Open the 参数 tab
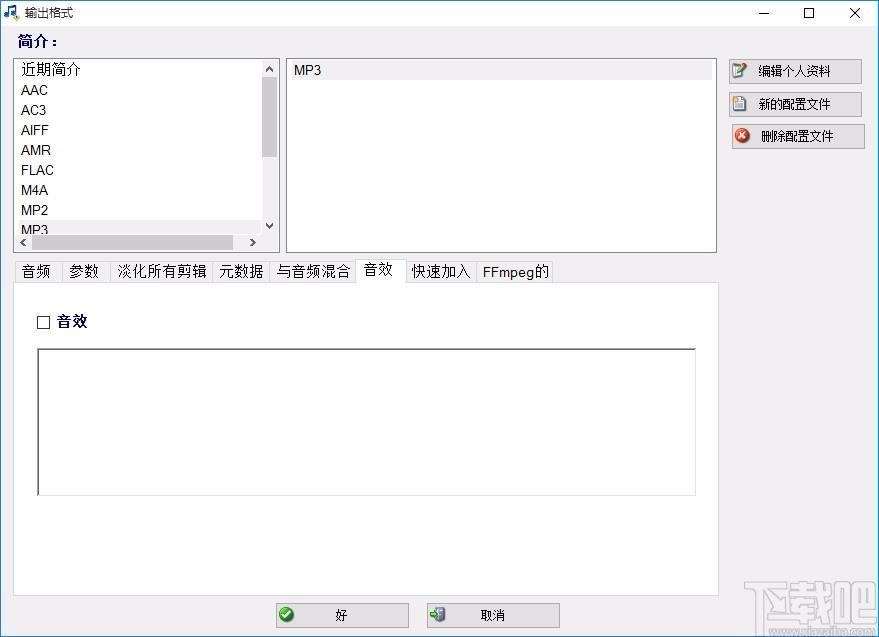 84,272
